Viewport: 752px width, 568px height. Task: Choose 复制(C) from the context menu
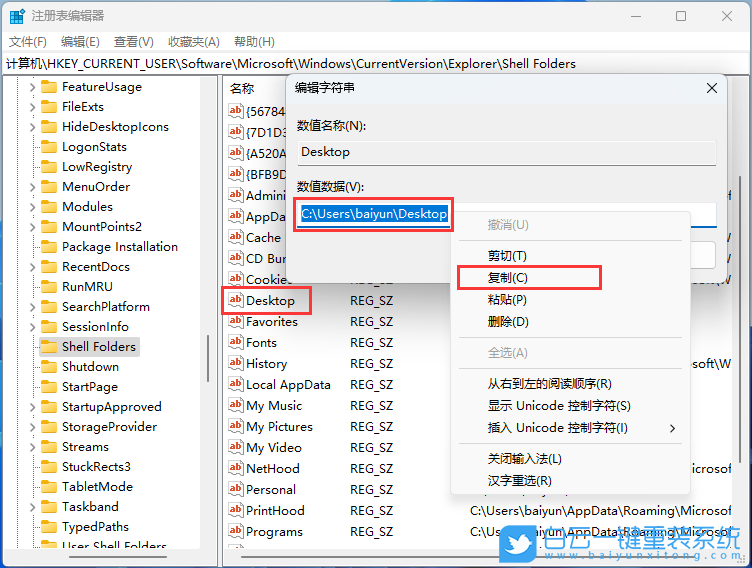[x=508, y=278]
